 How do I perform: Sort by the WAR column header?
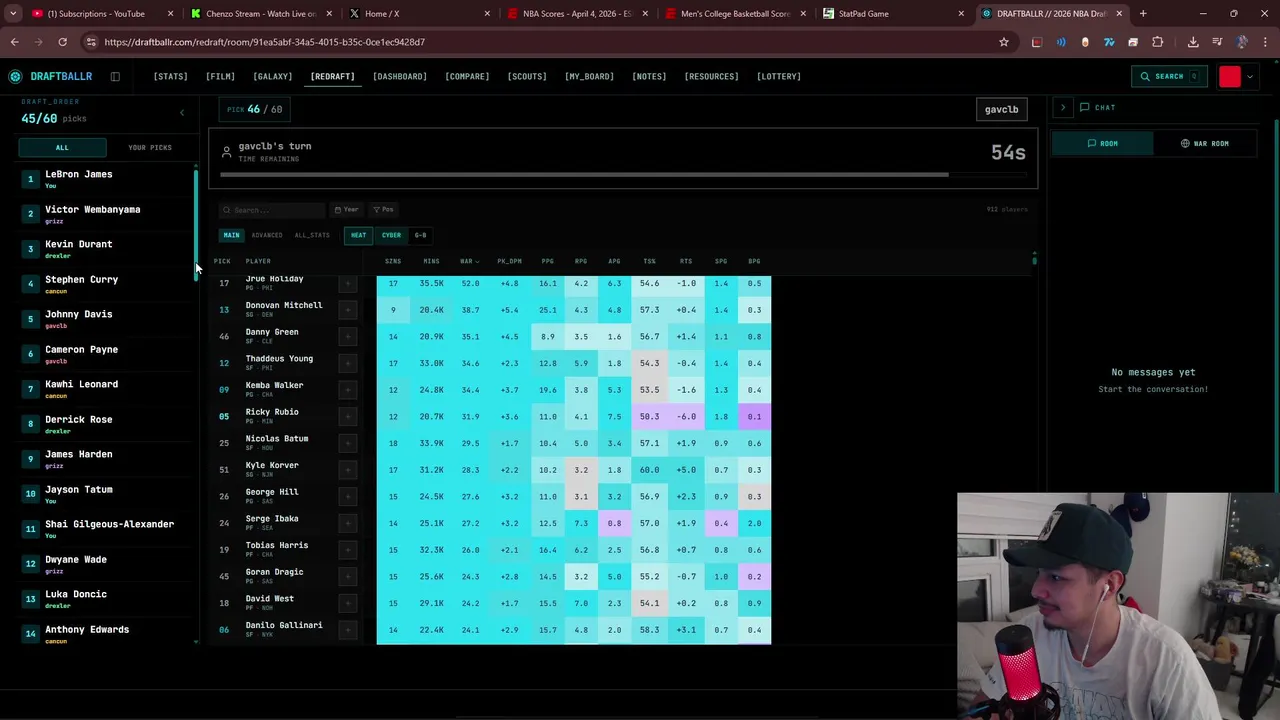(x=468, y=261)
